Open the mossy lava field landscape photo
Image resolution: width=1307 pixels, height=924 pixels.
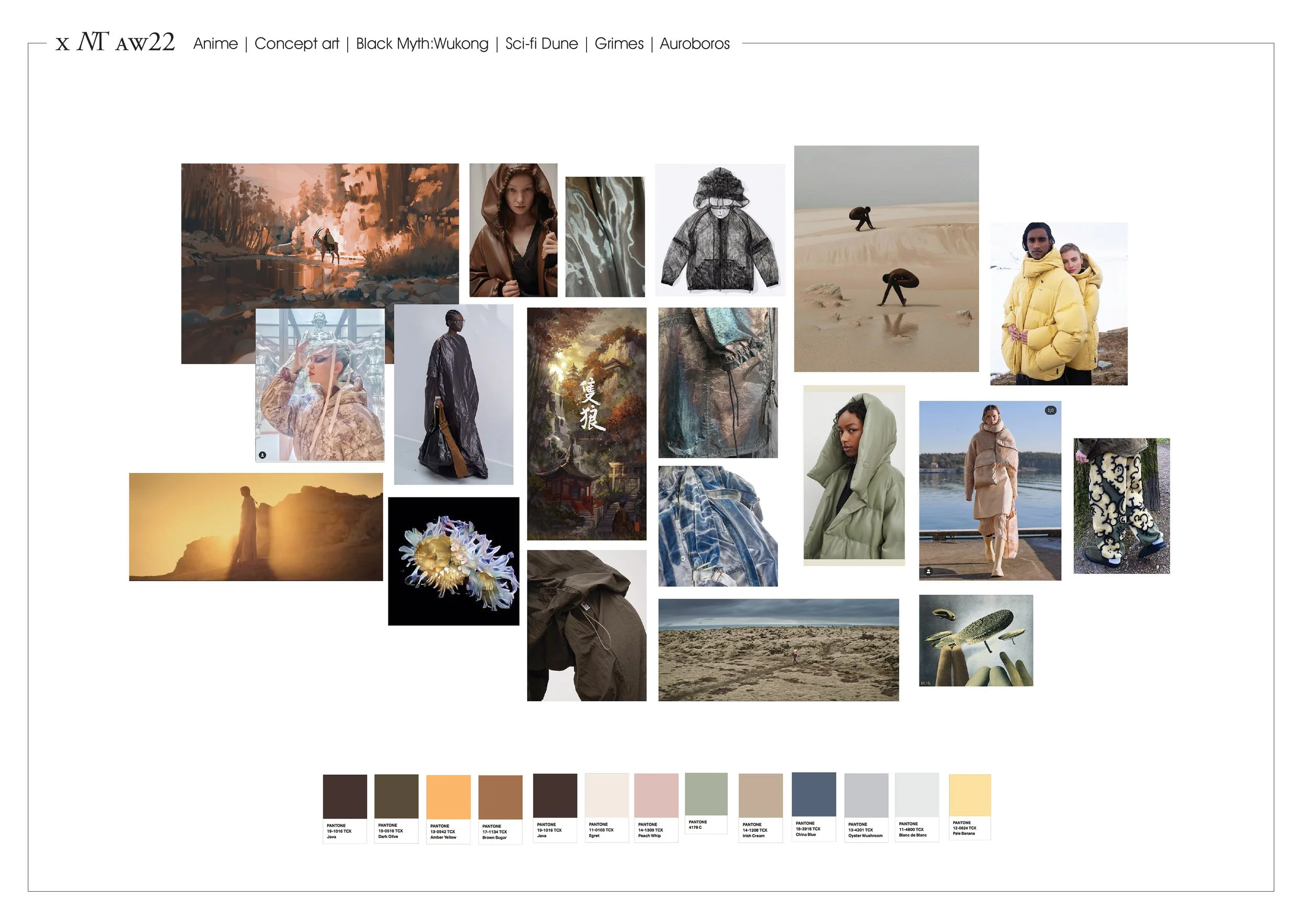tap(779, 650)
